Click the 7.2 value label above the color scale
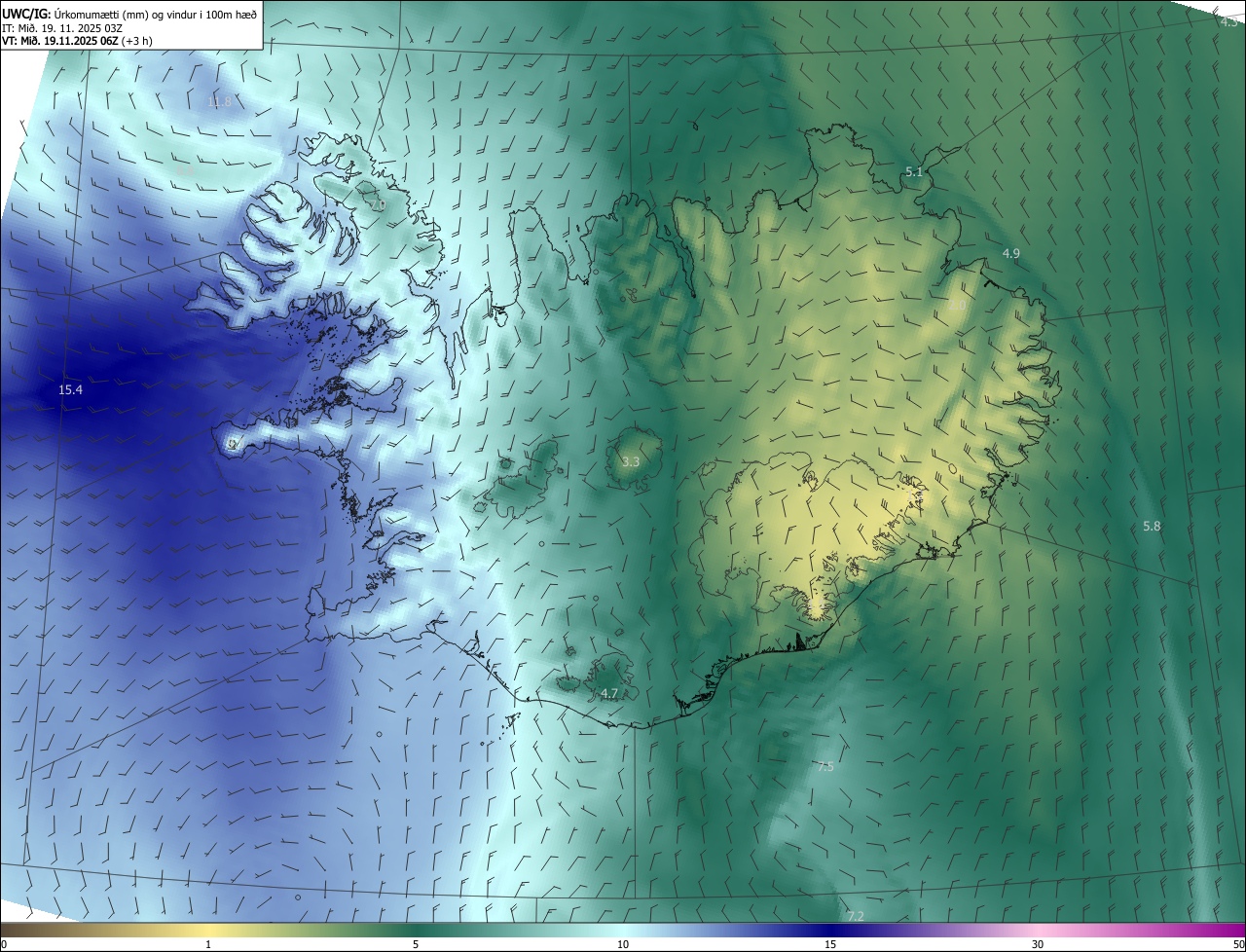The image size is (1246, 952). tap(856, 916)
